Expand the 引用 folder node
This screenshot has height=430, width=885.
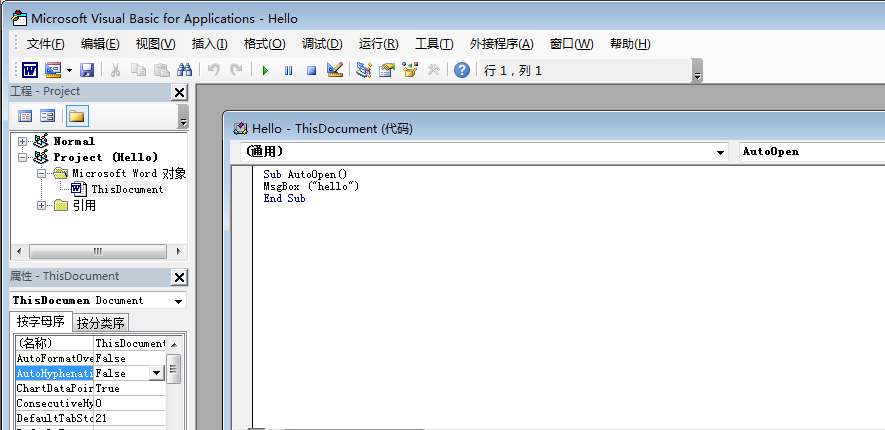[x=41, y=206]
